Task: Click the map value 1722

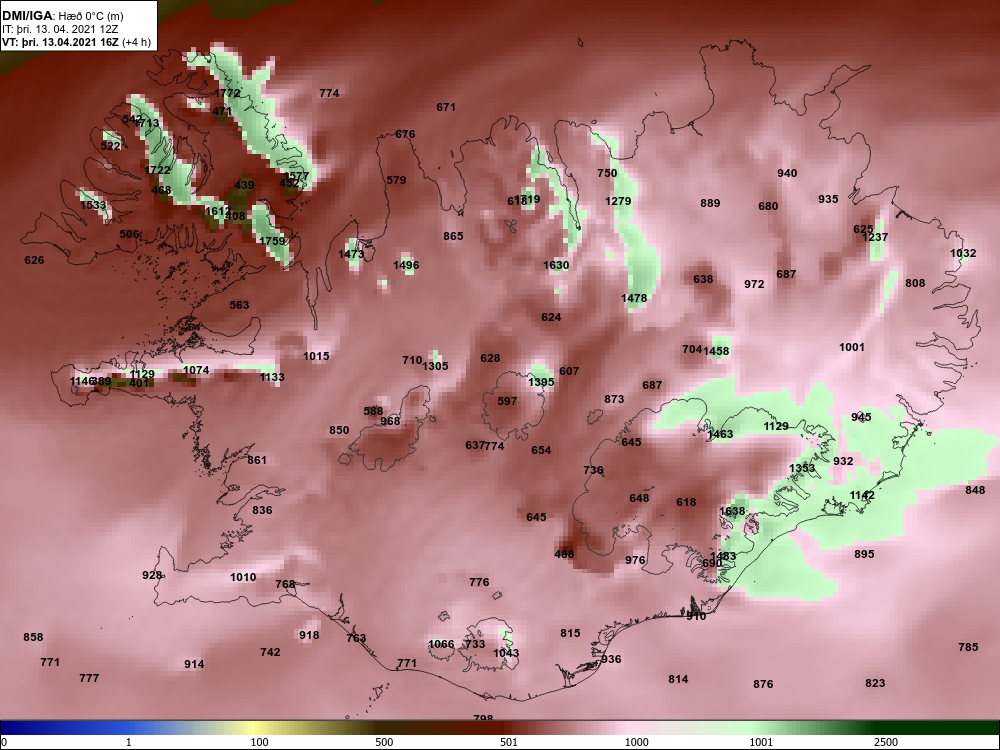Action: [x=158, y=170]
